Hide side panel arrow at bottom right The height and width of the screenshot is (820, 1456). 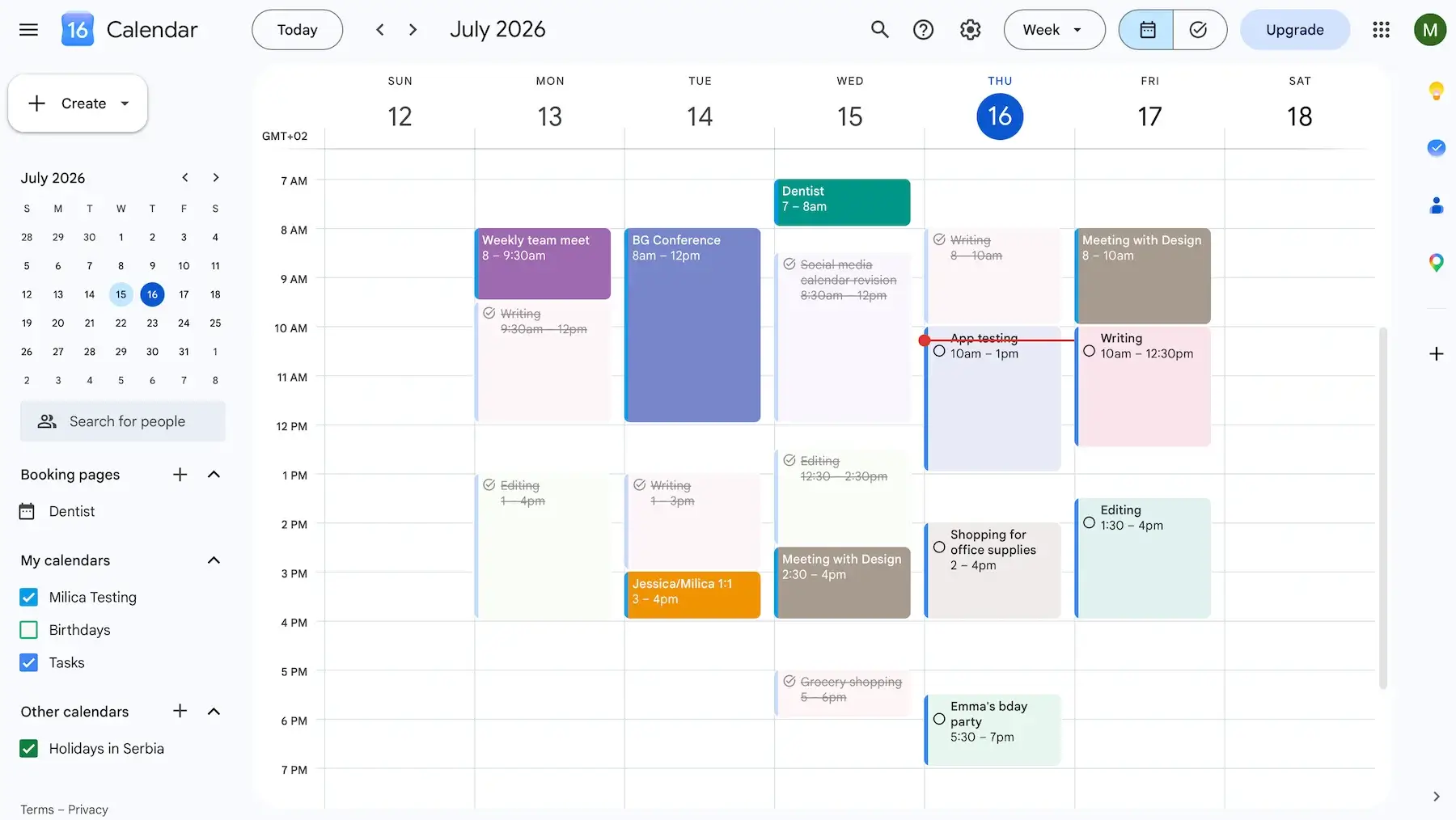coord(1436,797)
